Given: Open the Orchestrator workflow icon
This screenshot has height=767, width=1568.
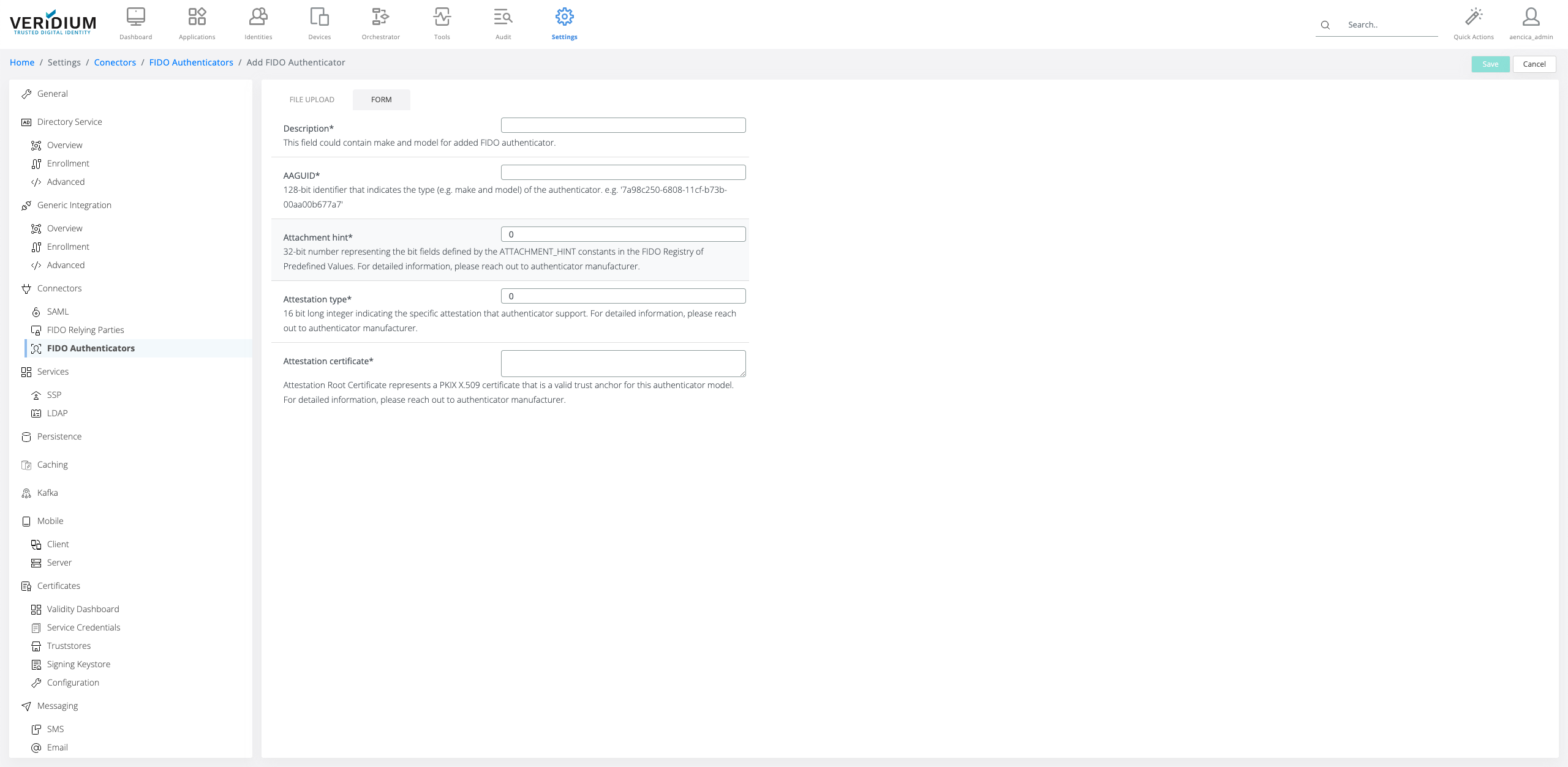Looking at the screenshot, I should click(x=380, y=17).
